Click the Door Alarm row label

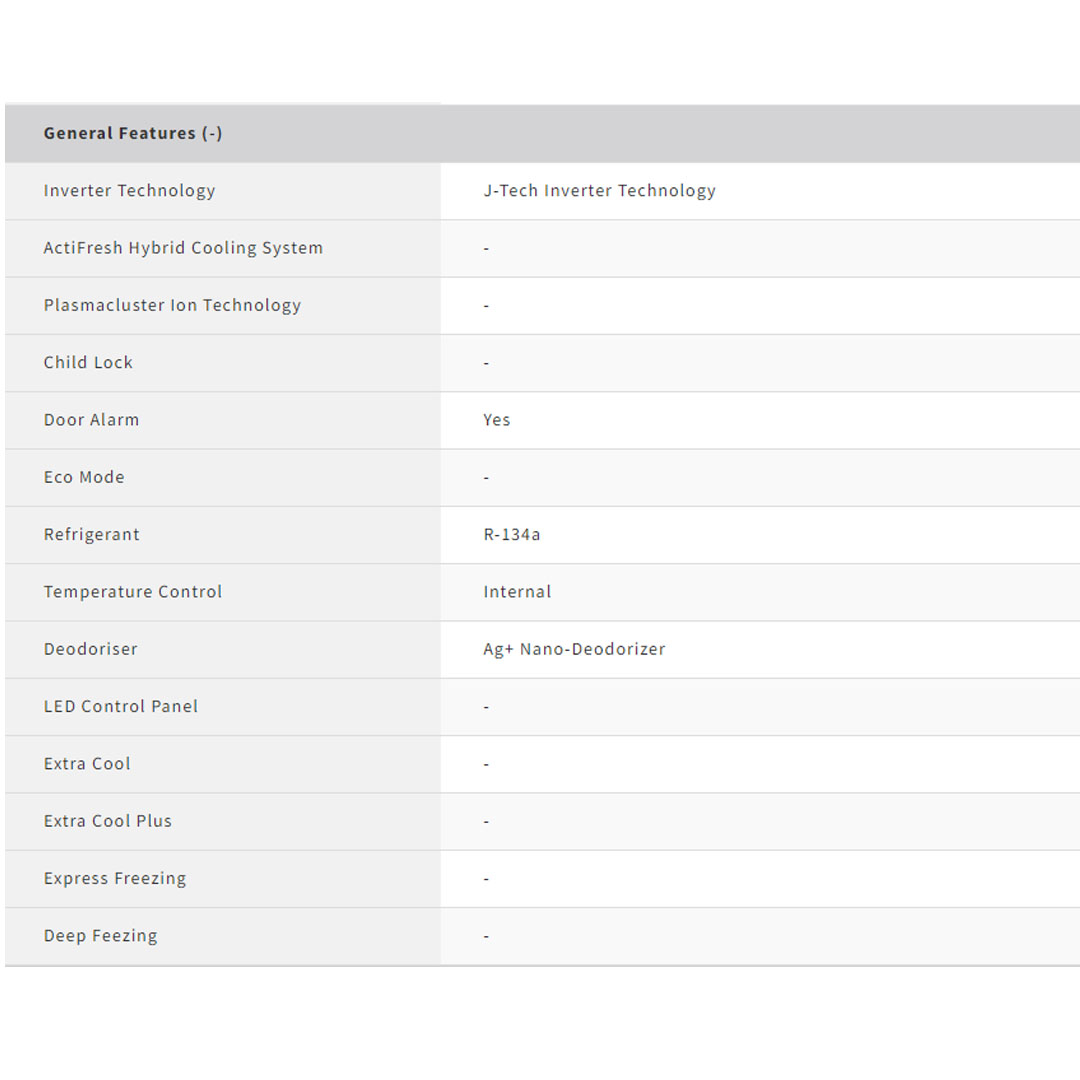tap(91, 420)
